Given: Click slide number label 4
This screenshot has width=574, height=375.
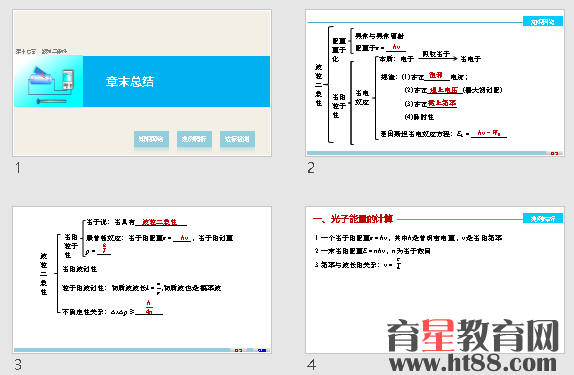Looking at the screenshot, I should (x=311, y=365).
